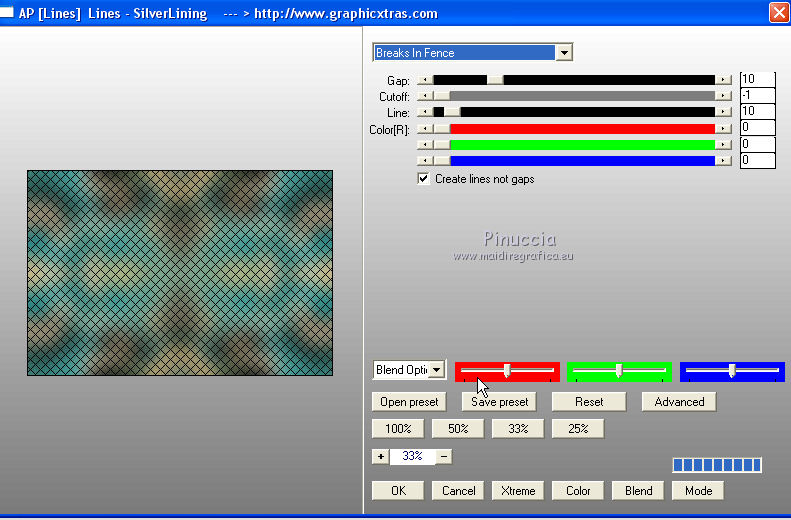Click the minus zoom button
The width and height of the screenshot is (791, 520).
pos(444,456)
